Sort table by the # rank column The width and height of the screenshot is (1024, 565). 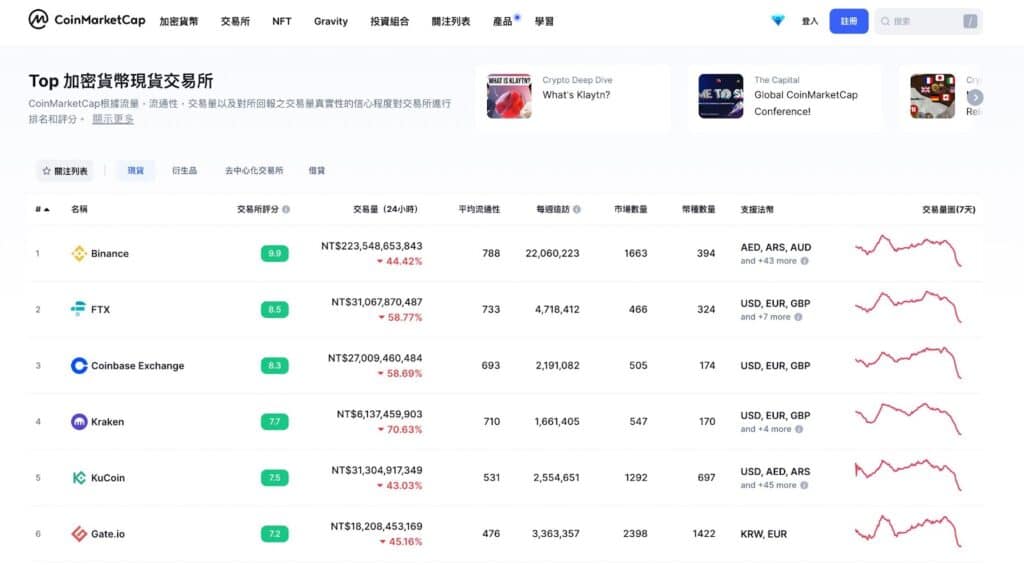(x=42, y=210)
